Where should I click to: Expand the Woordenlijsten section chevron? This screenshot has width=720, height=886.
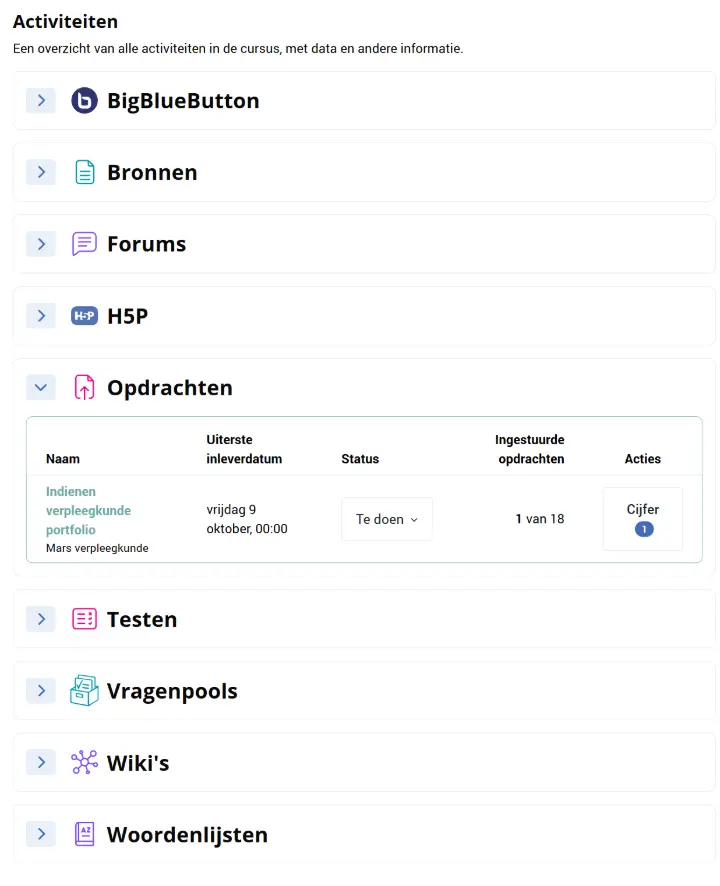pos(40,834)
